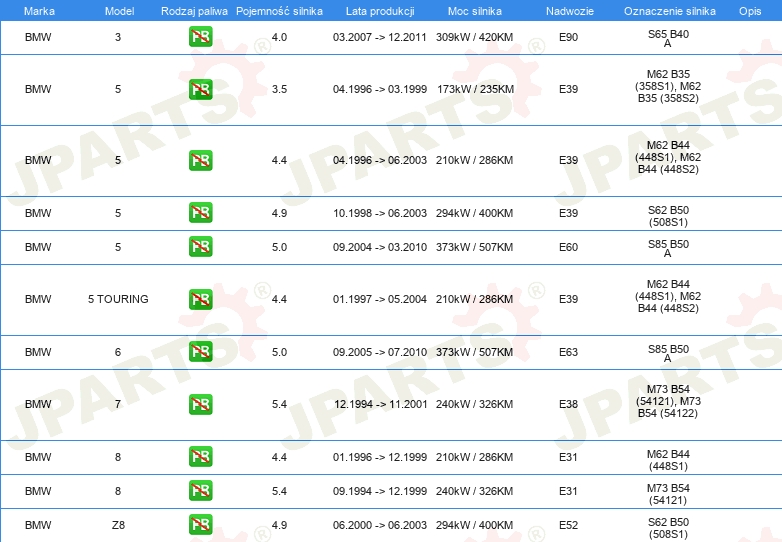Click the E63 body cell
This screenshot has height=542, width=782.
point(569,352)
